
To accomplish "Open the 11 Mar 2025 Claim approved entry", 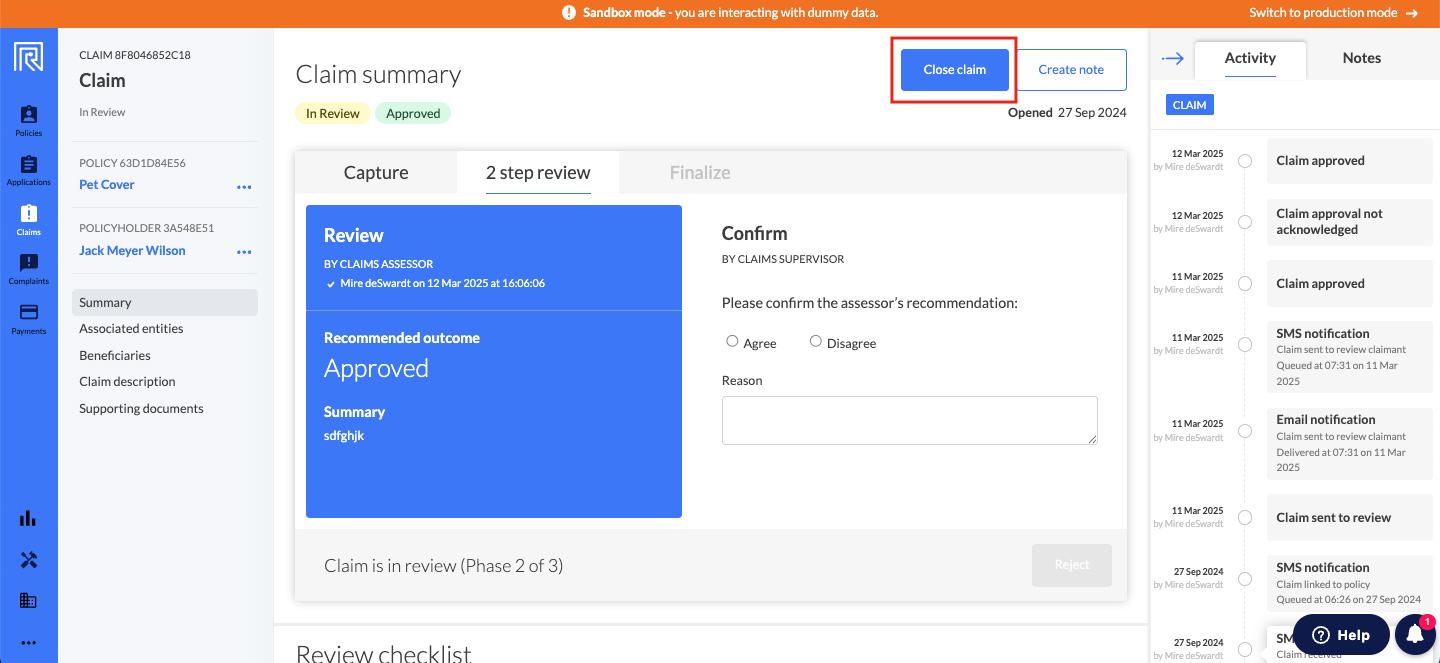I will [x=1350, y=284].
